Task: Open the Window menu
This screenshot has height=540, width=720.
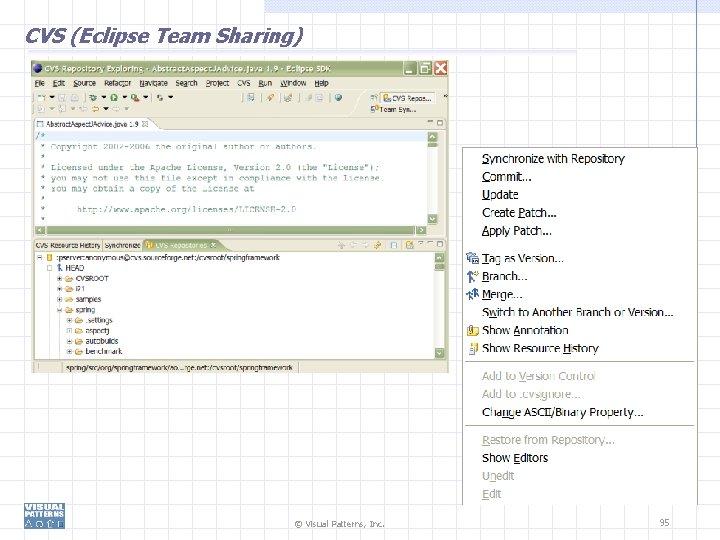Action: (x=293, y=83)
